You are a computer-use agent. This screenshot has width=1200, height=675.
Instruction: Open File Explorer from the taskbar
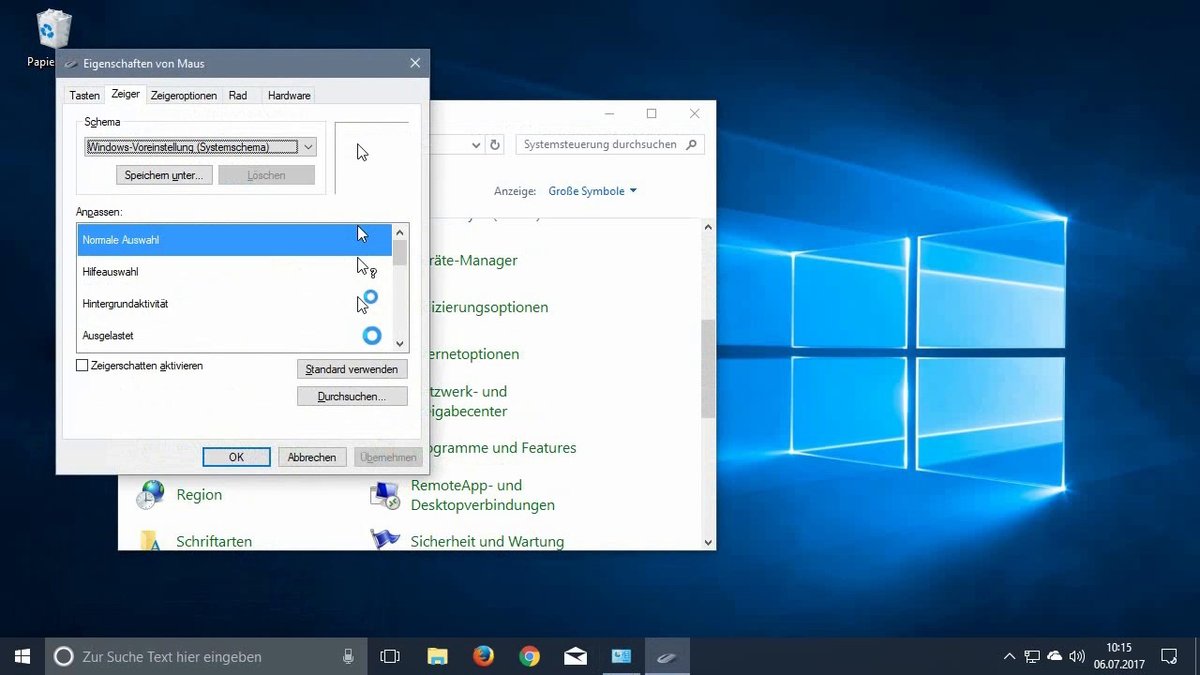point(437,656)
